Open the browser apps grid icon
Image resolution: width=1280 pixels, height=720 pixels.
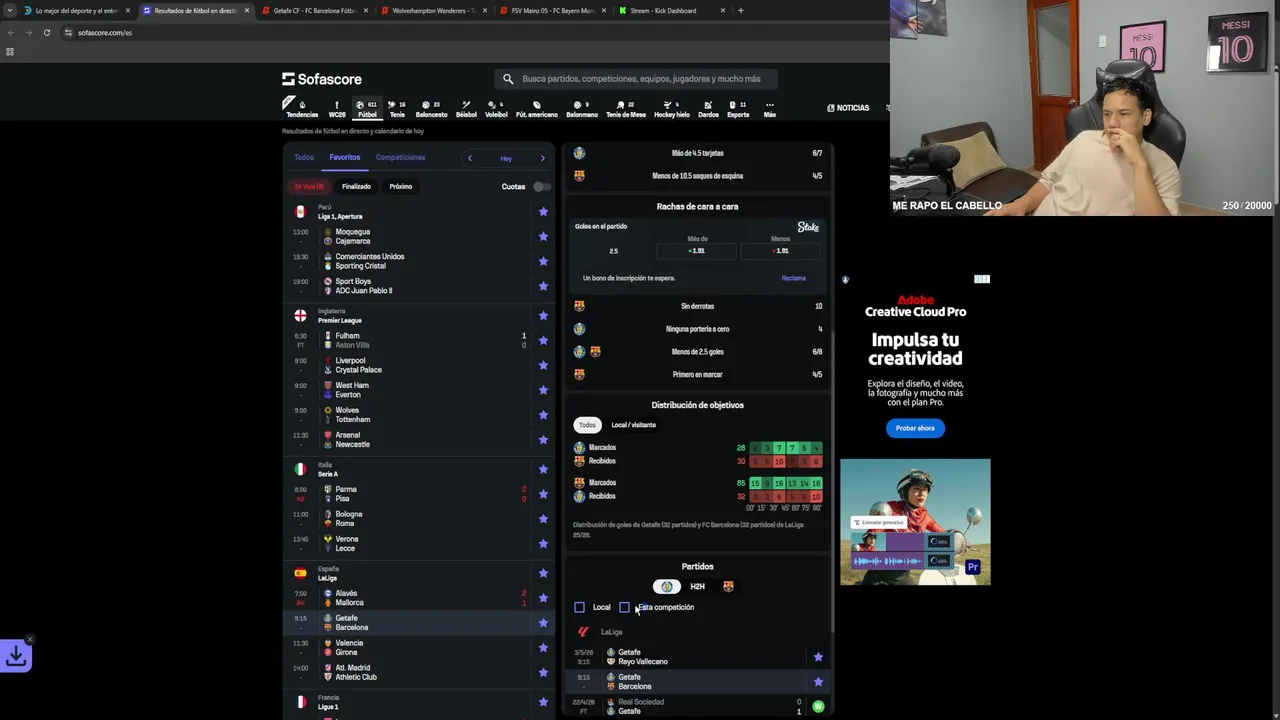pyautogui.click(x=10, y=52)
